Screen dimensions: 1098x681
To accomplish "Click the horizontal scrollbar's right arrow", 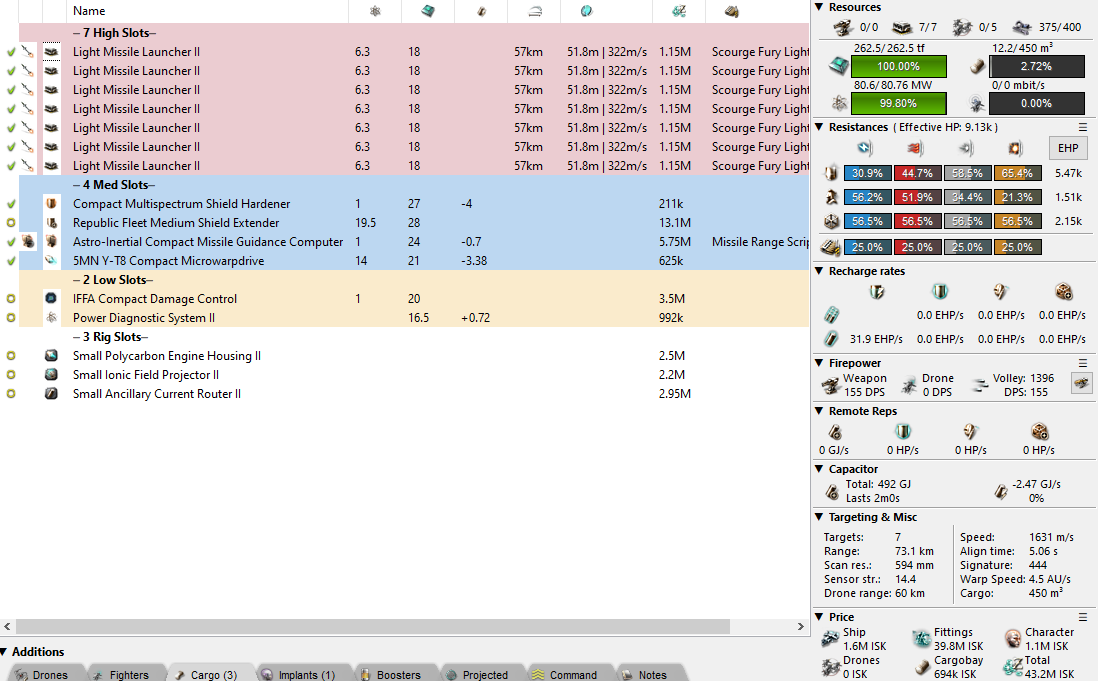I will [x=801, y=624].
